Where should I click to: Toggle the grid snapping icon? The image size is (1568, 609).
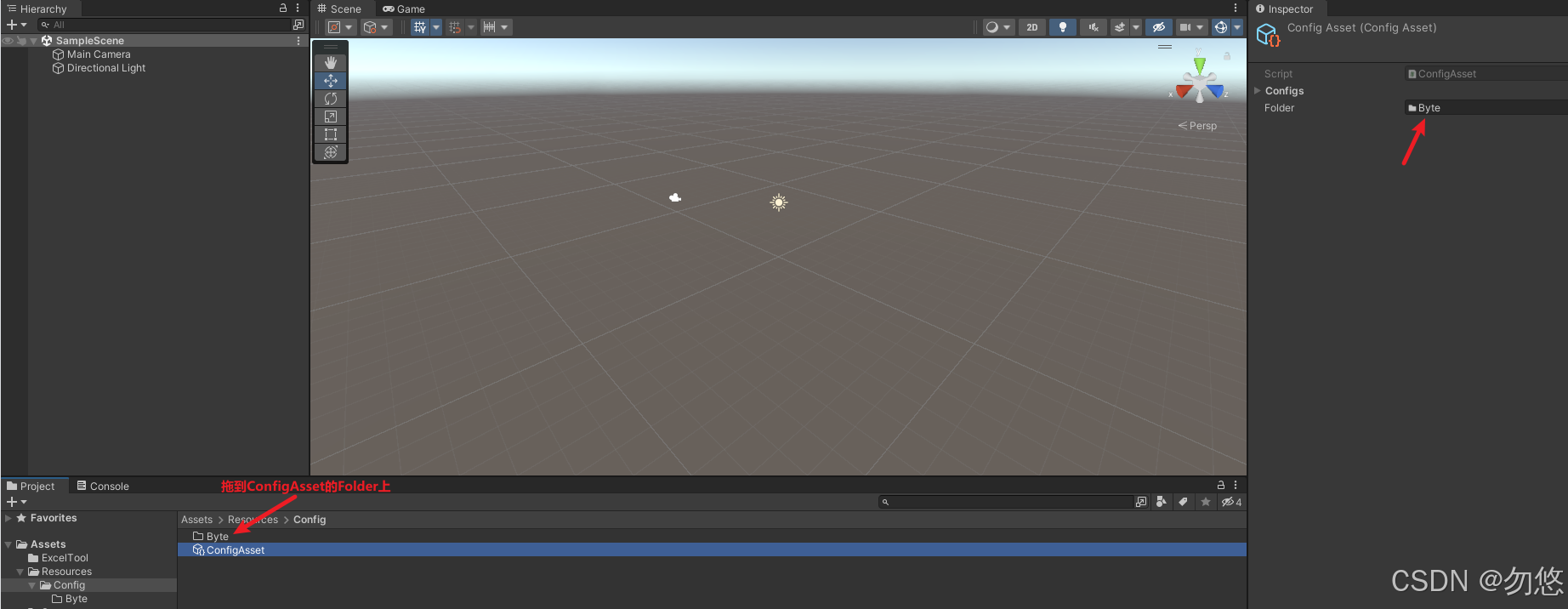pyautogui.click(x=455, y=27)
